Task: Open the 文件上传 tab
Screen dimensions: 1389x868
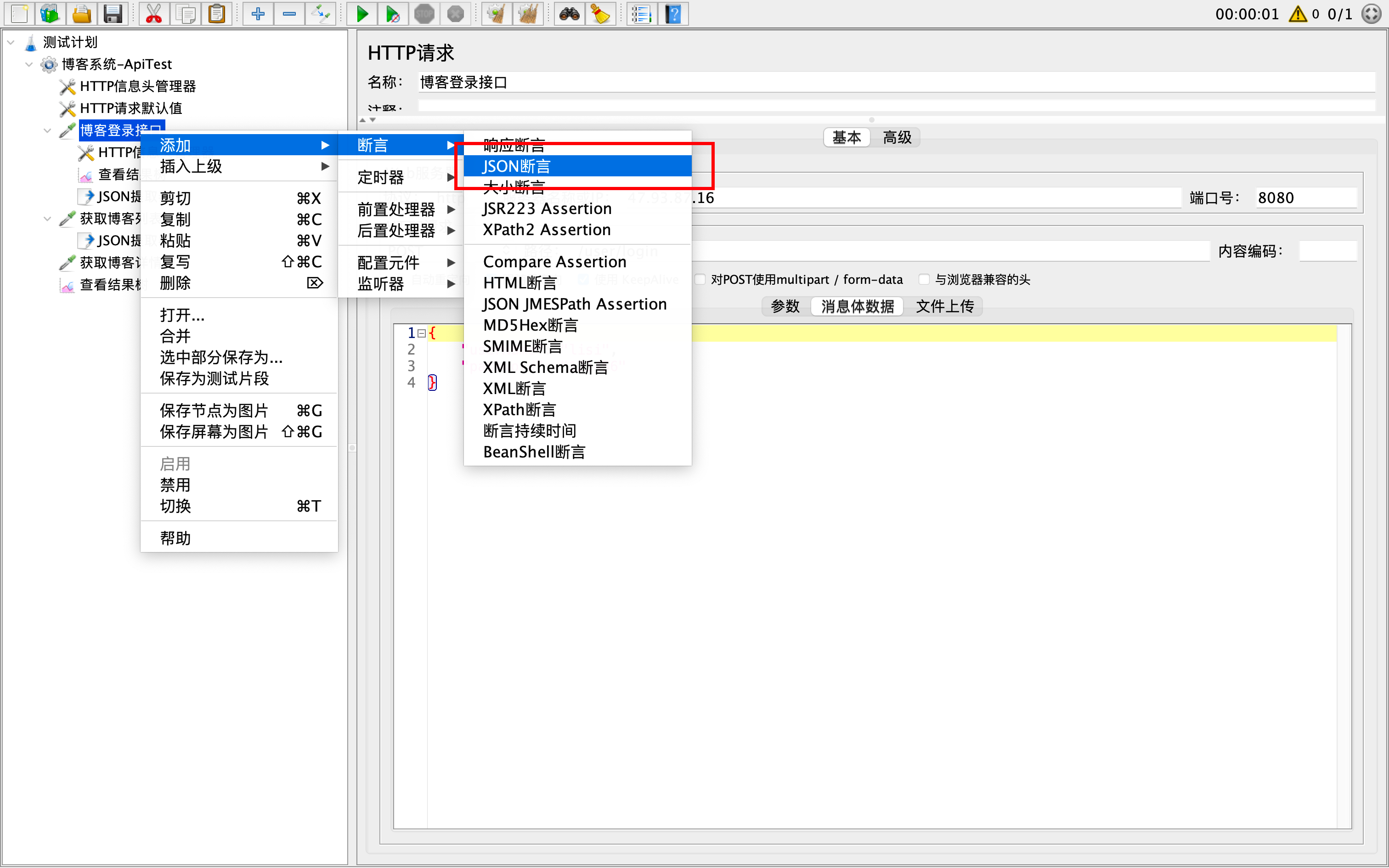Action: tap(945, 307)
